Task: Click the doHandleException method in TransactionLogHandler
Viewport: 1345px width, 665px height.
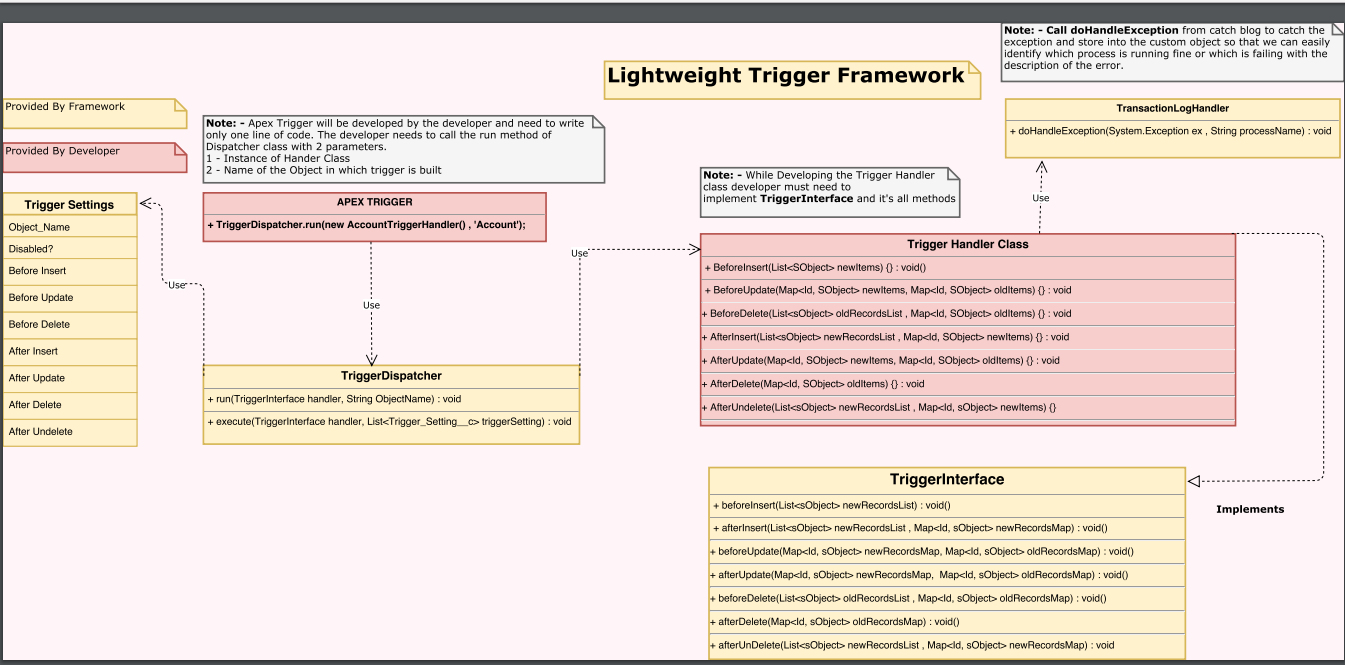Action: (1171, 130)
